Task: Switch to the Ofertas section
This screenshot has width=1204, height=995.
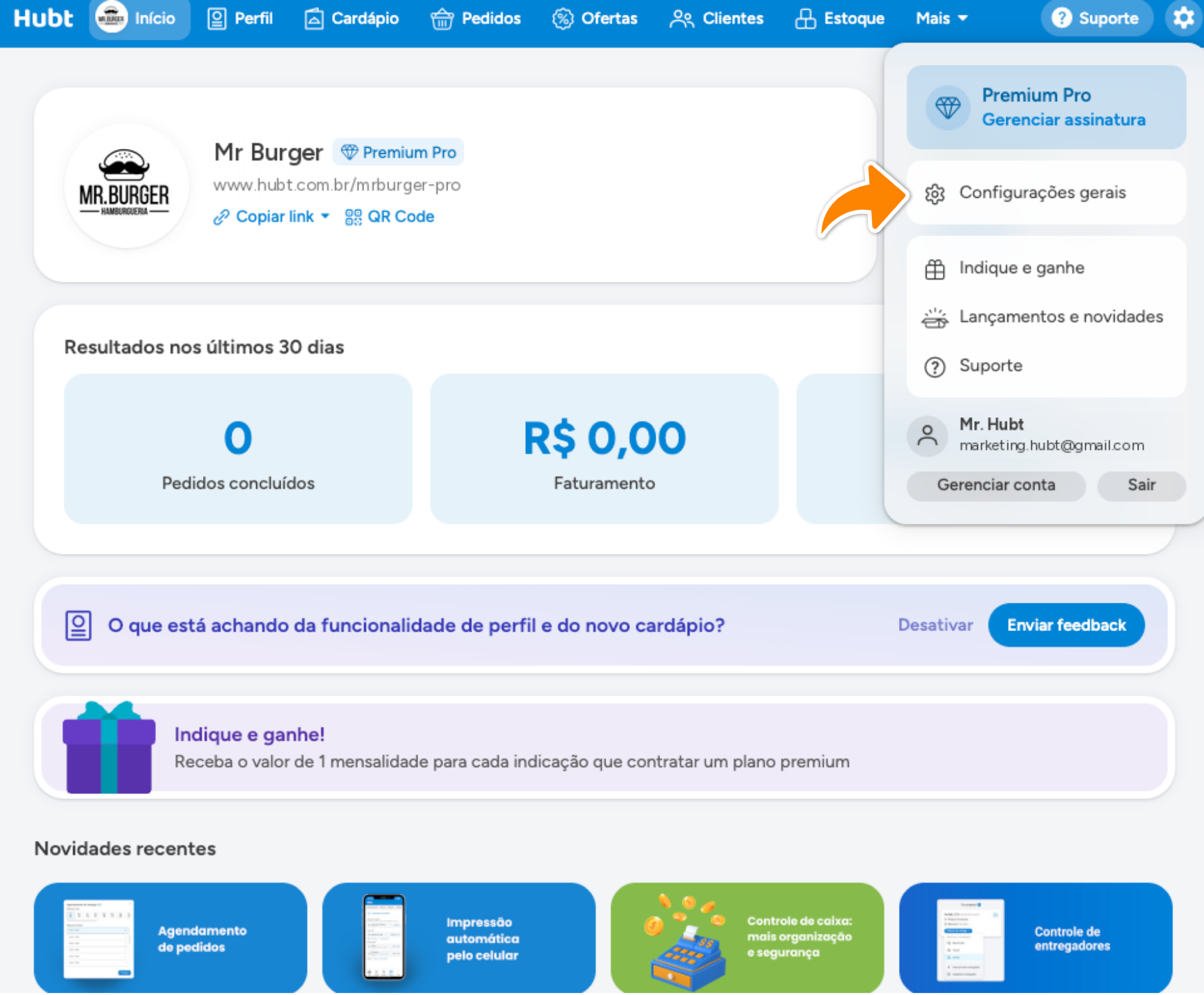Action: pos(595,19)
